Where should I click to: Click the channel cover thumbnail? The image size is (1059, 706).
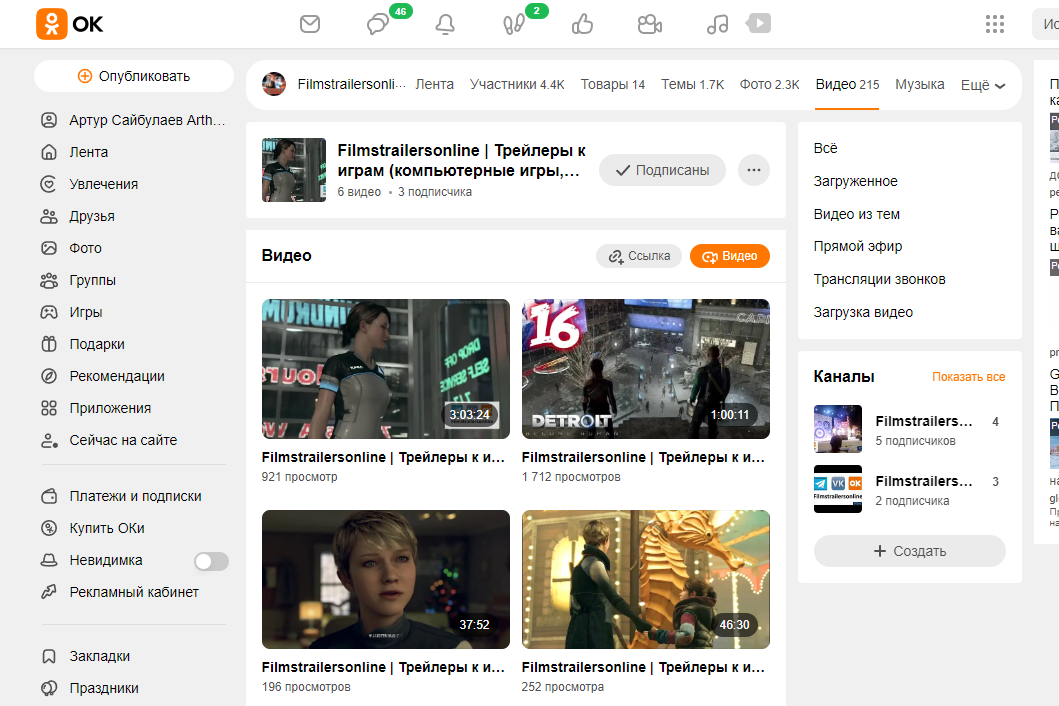294,170
